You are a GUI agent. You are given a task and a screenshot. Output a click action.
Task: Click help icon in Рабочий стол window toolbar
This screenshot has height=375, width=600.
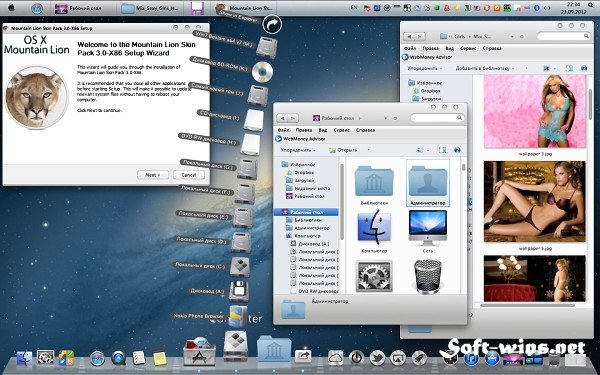457,150
